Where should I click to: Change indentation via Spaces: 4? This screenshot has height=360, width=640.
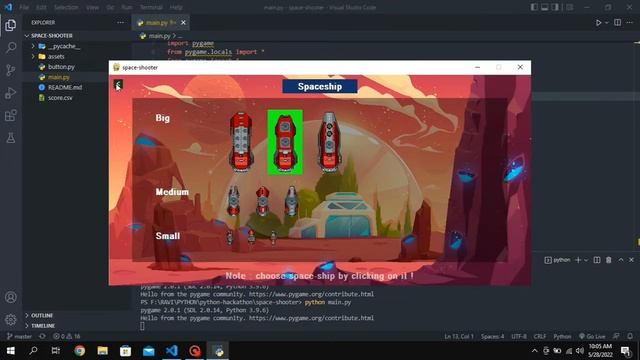[x=492, y=336]
